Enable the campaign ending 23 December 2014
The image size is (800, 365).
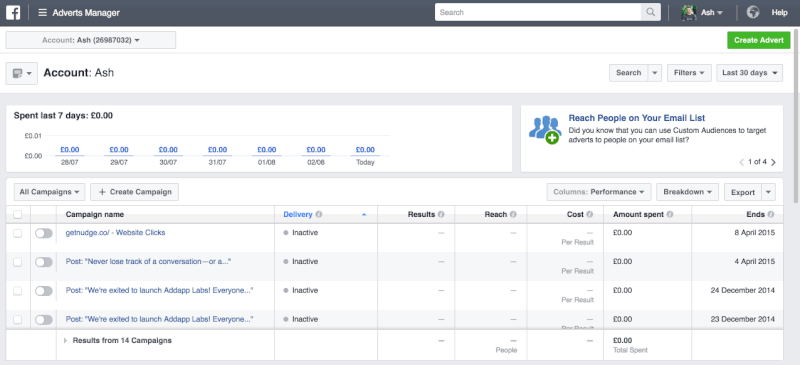tap(44, 320)
